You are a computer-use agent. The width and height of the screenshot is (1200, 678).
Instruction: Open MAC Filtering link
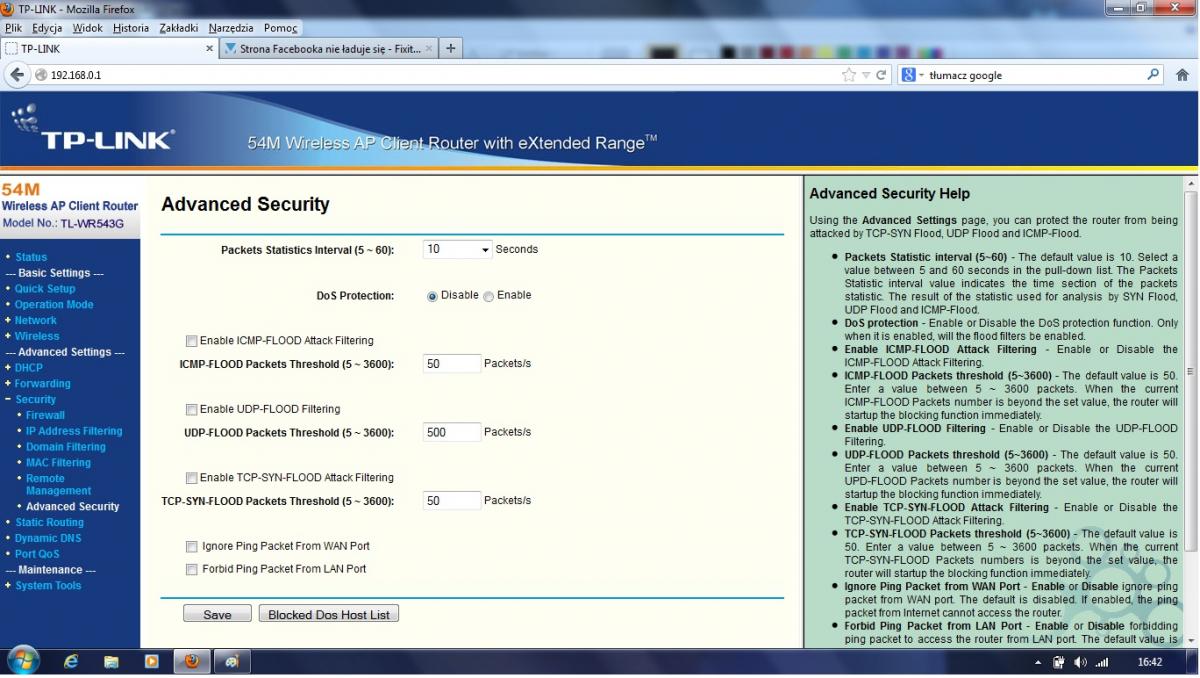tap(58, 463)
